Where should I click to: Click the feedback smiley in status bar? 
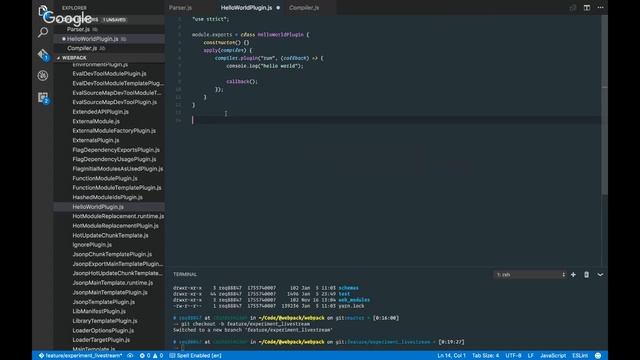click(x=598, y=356)
